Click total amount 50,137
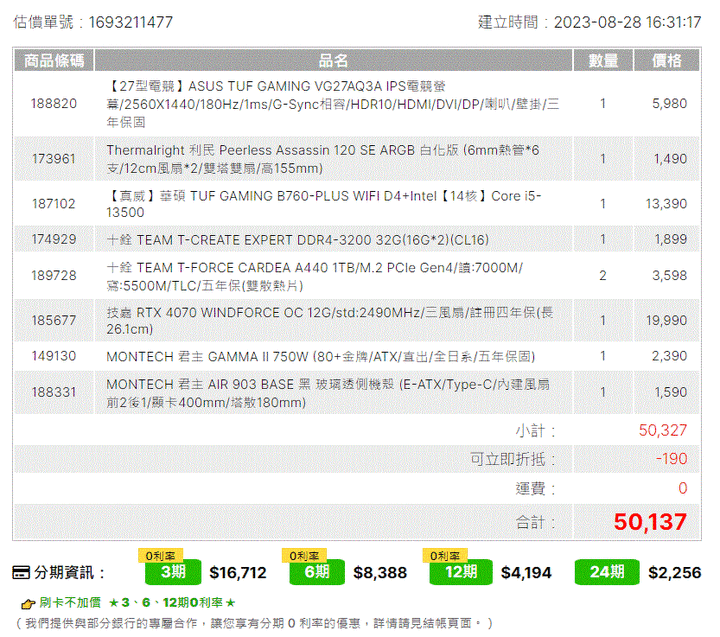 coord(650,522)
